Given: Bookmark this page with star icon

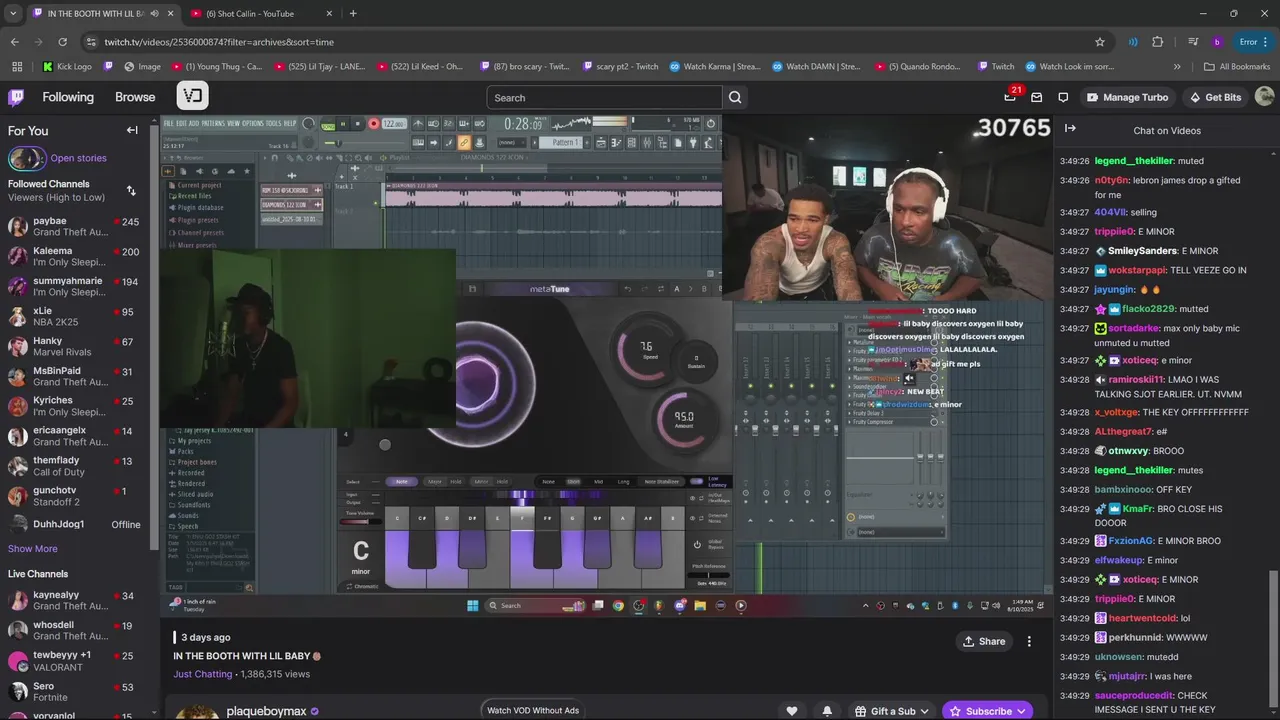Looking at the screenshot, I should [x=1100, y=42].
